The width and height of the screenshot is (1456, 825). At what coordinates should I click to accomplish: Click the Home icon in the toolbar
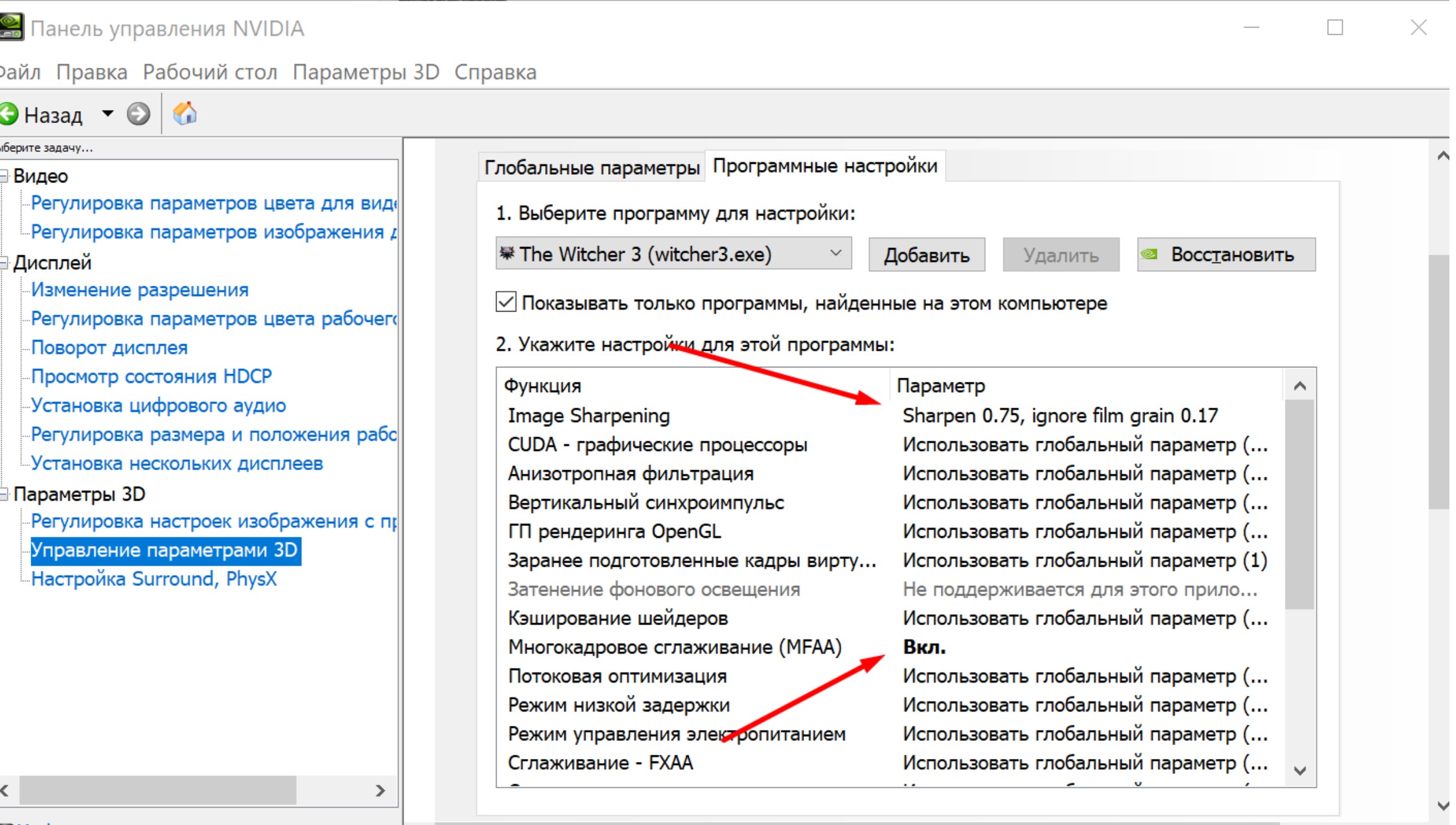185,113
